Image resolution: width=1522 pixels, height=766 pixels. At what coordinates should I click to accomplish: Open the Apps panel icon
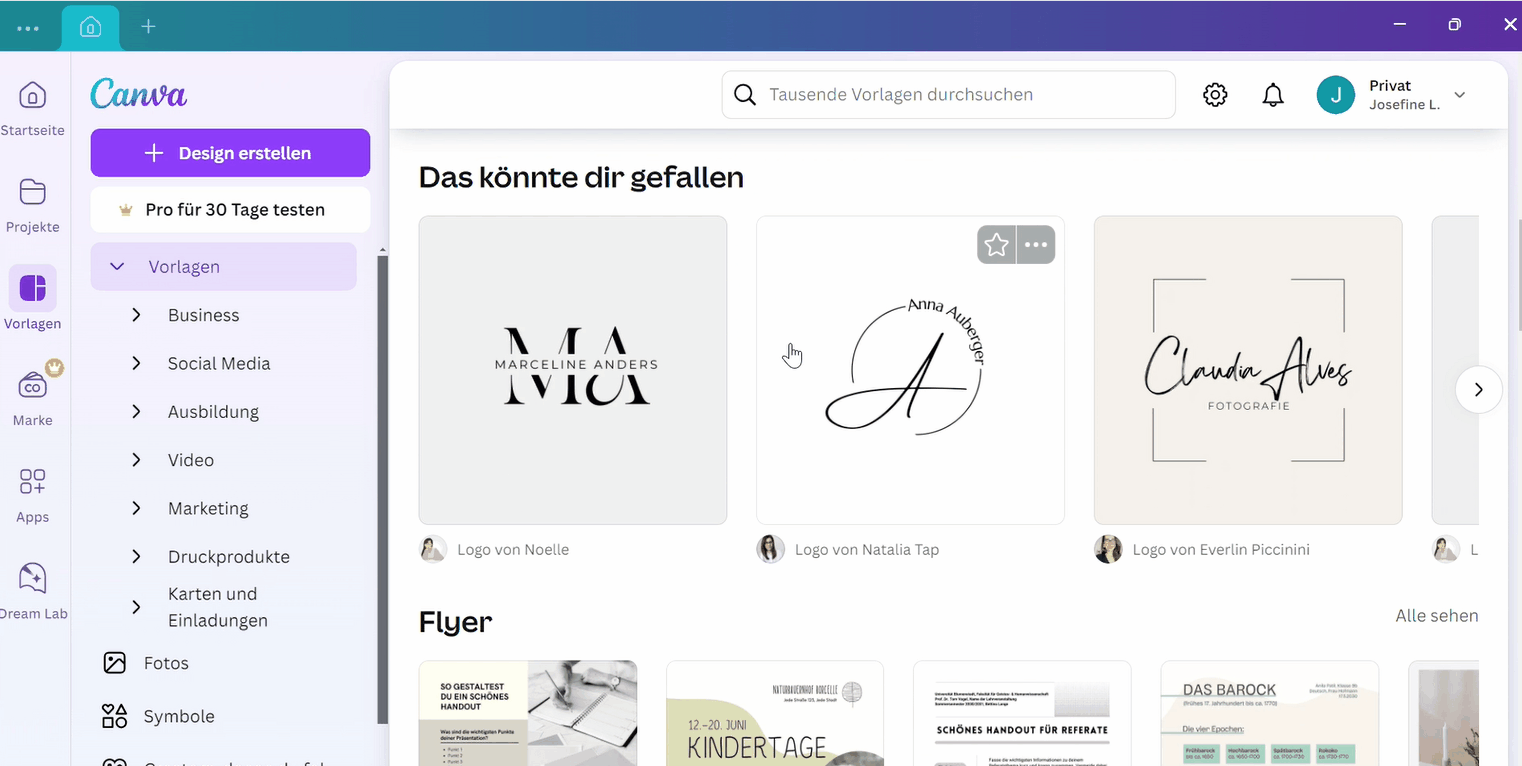coord(32,482)
